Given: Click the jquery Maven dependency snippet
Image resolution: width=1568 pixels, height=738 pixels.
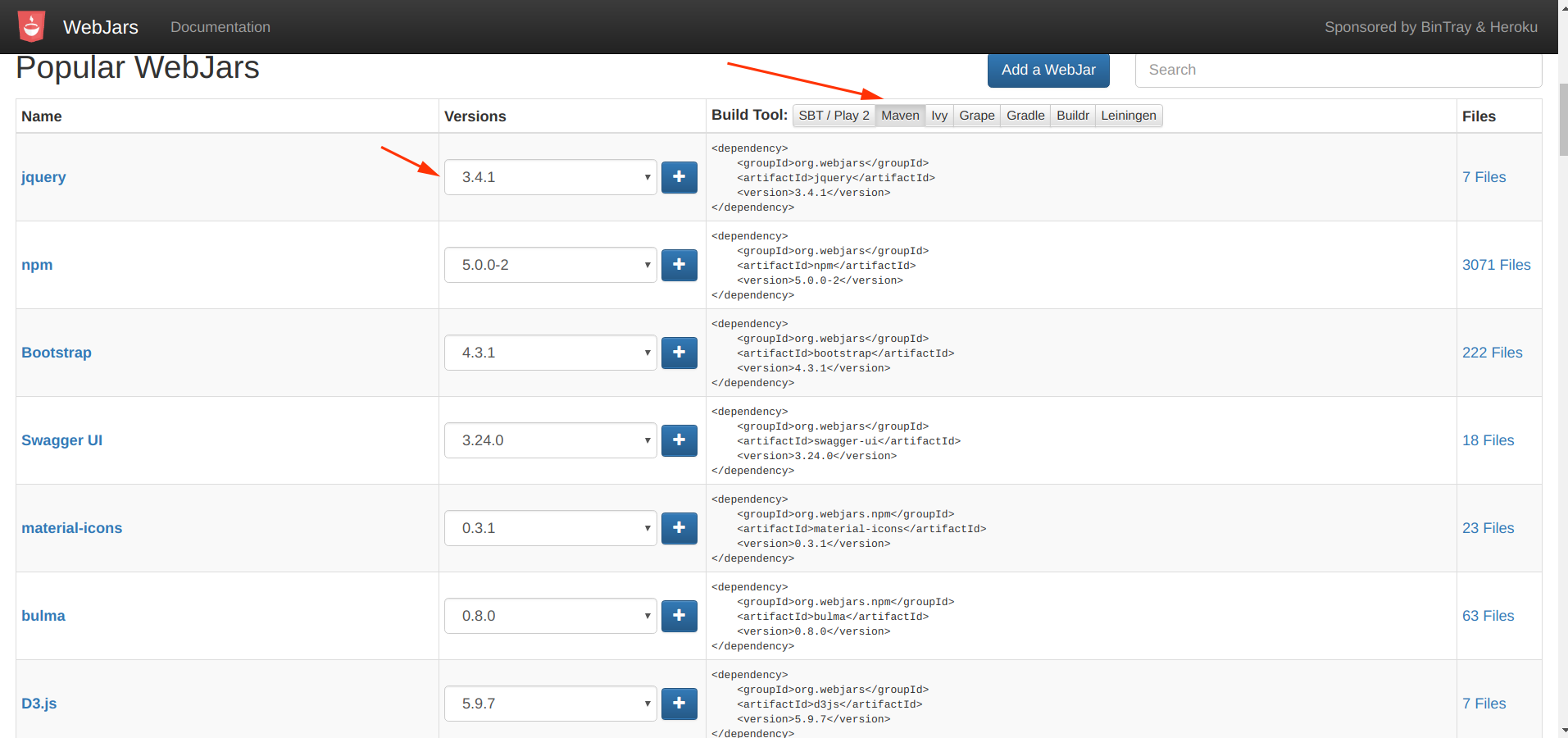Looking at the screenshot, I should [x=823, y=178].
